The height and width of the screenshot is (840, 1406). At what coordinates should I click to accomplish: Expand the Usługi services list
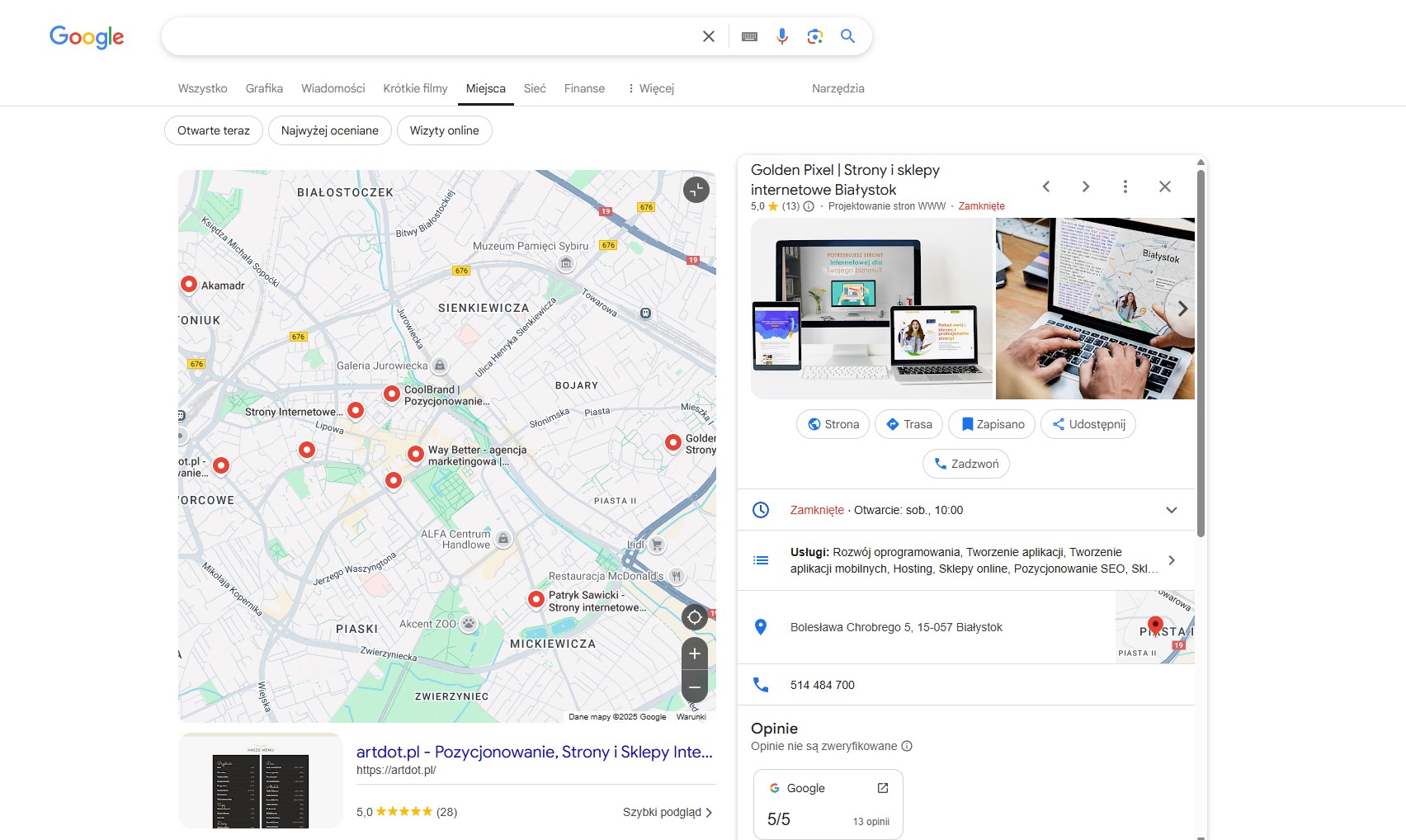(x=1171, y=560)
